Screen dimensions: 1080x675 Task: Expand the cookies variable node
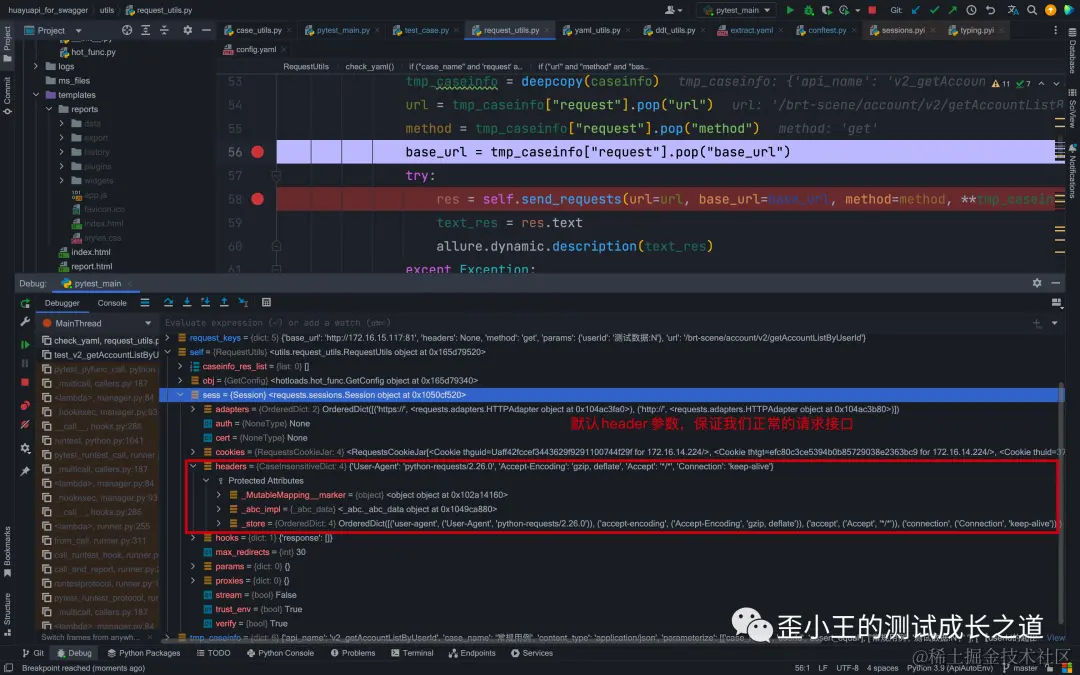pyautogui.click(x=193, y=452)
